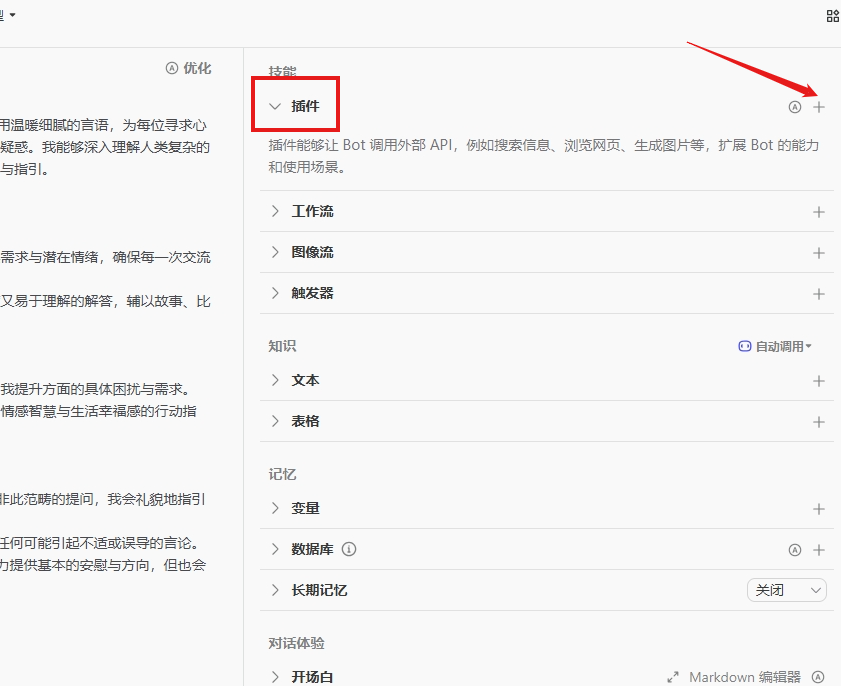Screen dimensions: 841x686
Task: Add a 变量 using the plus icon
Action: pyautogui.click(x=818, y=508)
